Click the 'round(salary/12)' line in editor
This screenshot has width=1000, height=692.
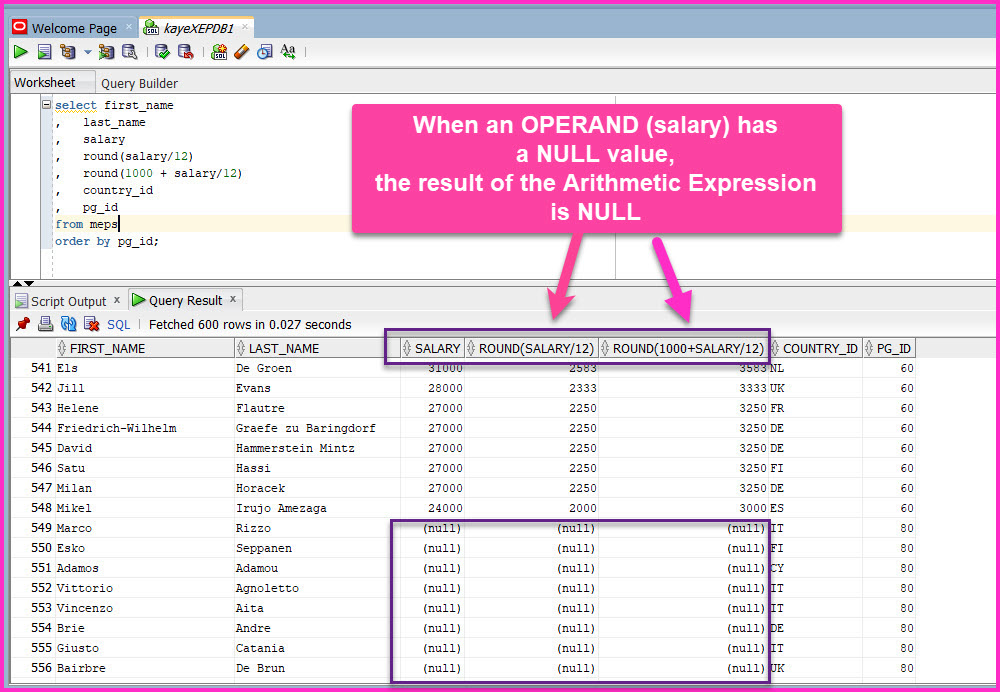point(138,156)
